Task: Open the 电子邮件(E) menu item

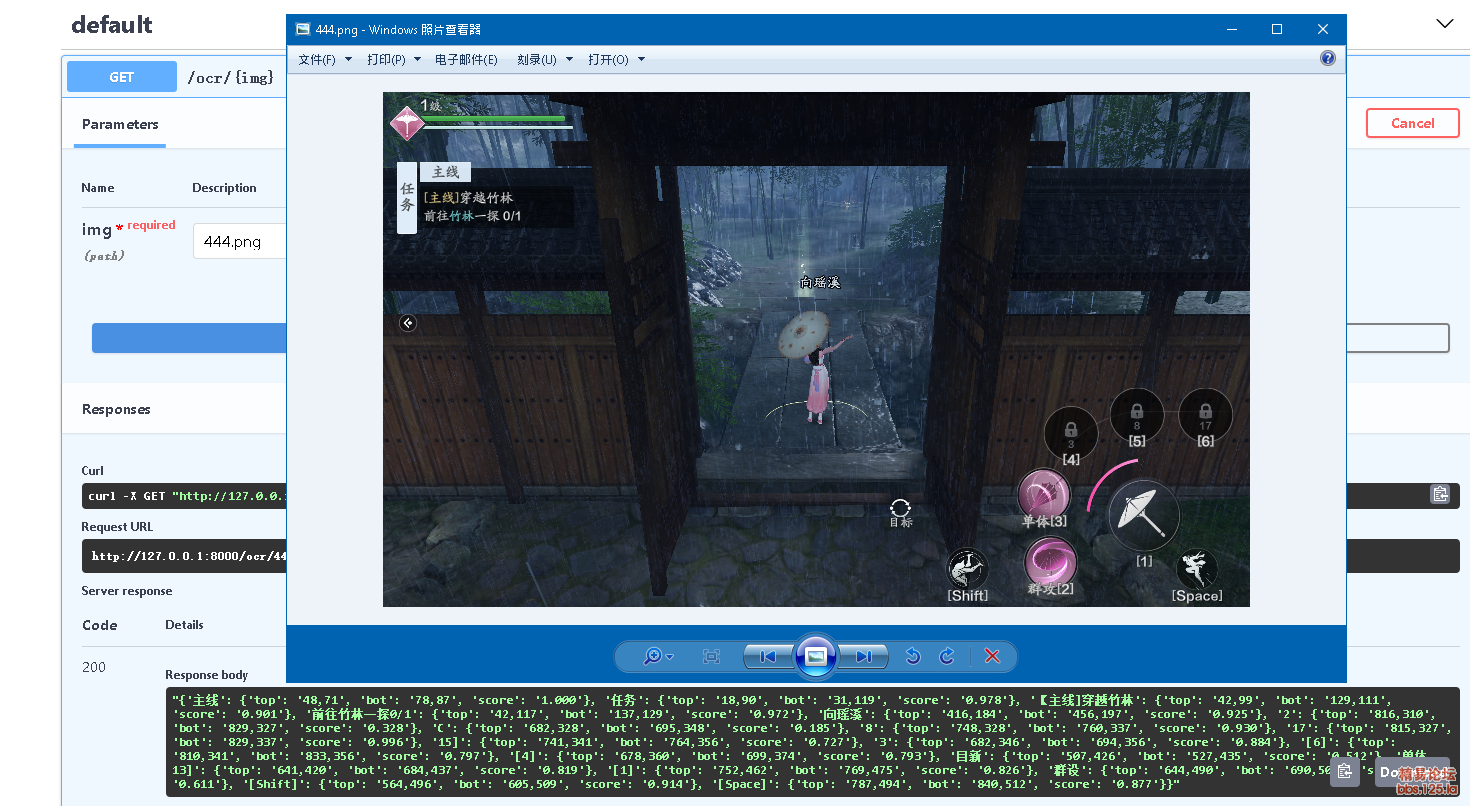Action: [x=466, y=60]
